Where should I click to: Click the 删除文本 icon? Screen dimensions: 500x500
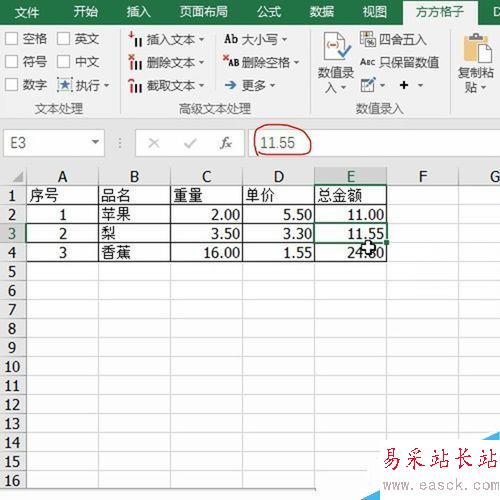[x=135, y=62]
